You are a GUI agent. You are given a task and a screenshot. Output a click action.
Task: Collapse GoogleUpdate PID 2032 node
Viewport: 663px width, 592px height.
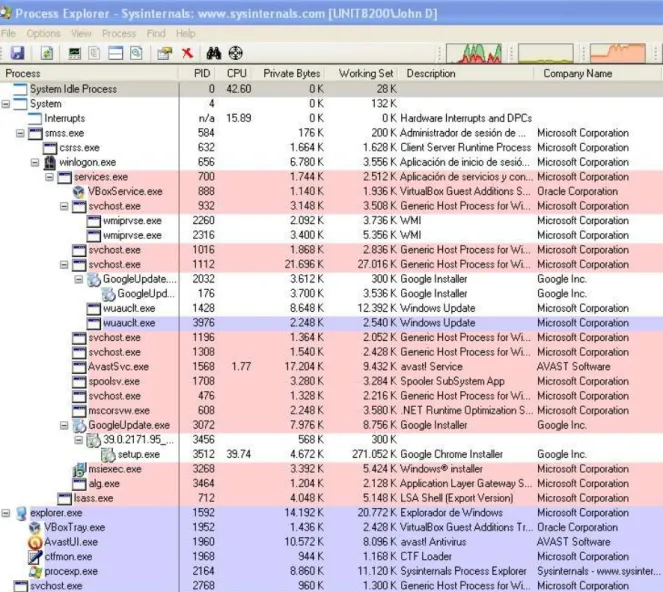pyautogui.click(x=79, y=279)
